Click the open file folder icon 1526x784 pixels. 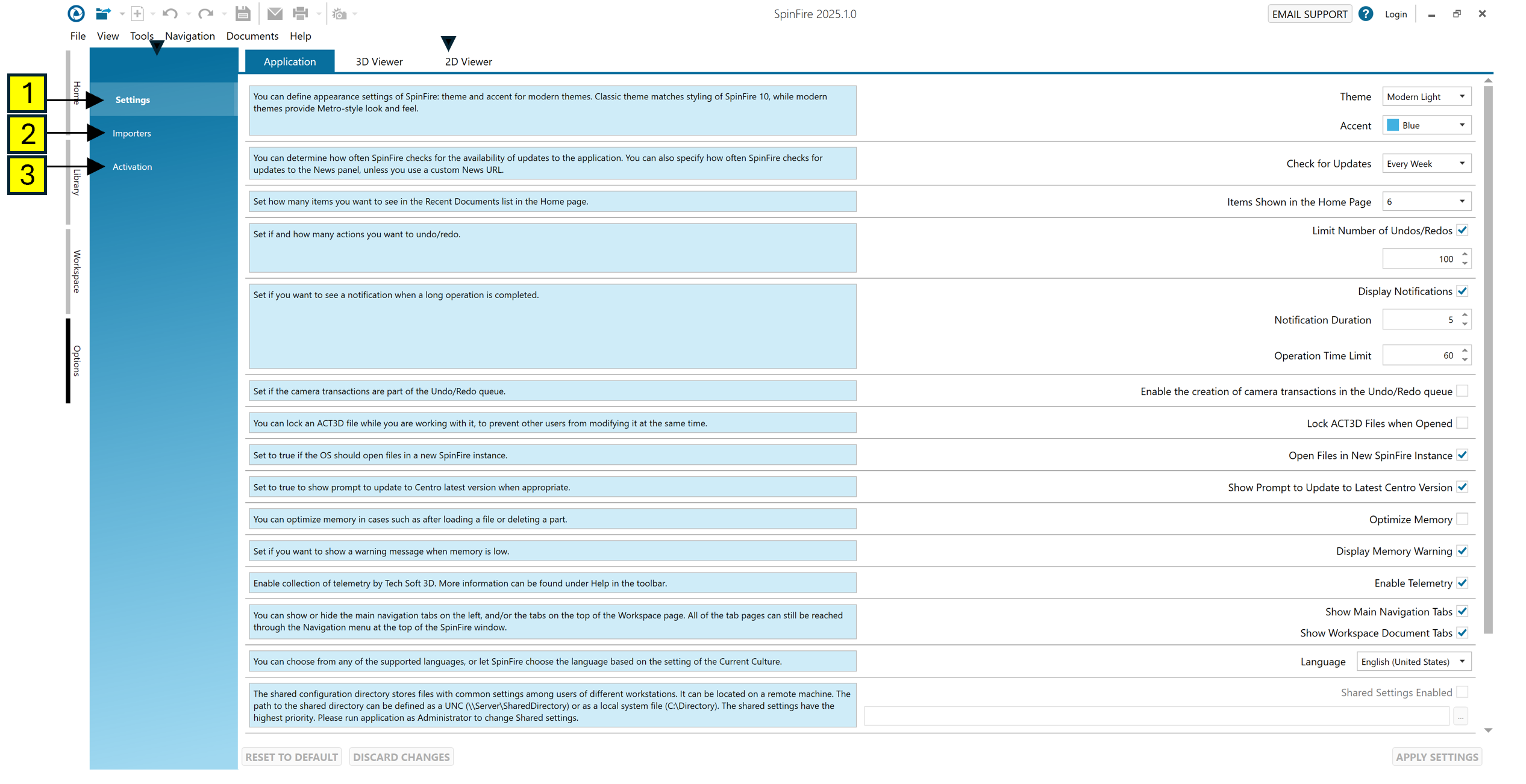[104, 13]
